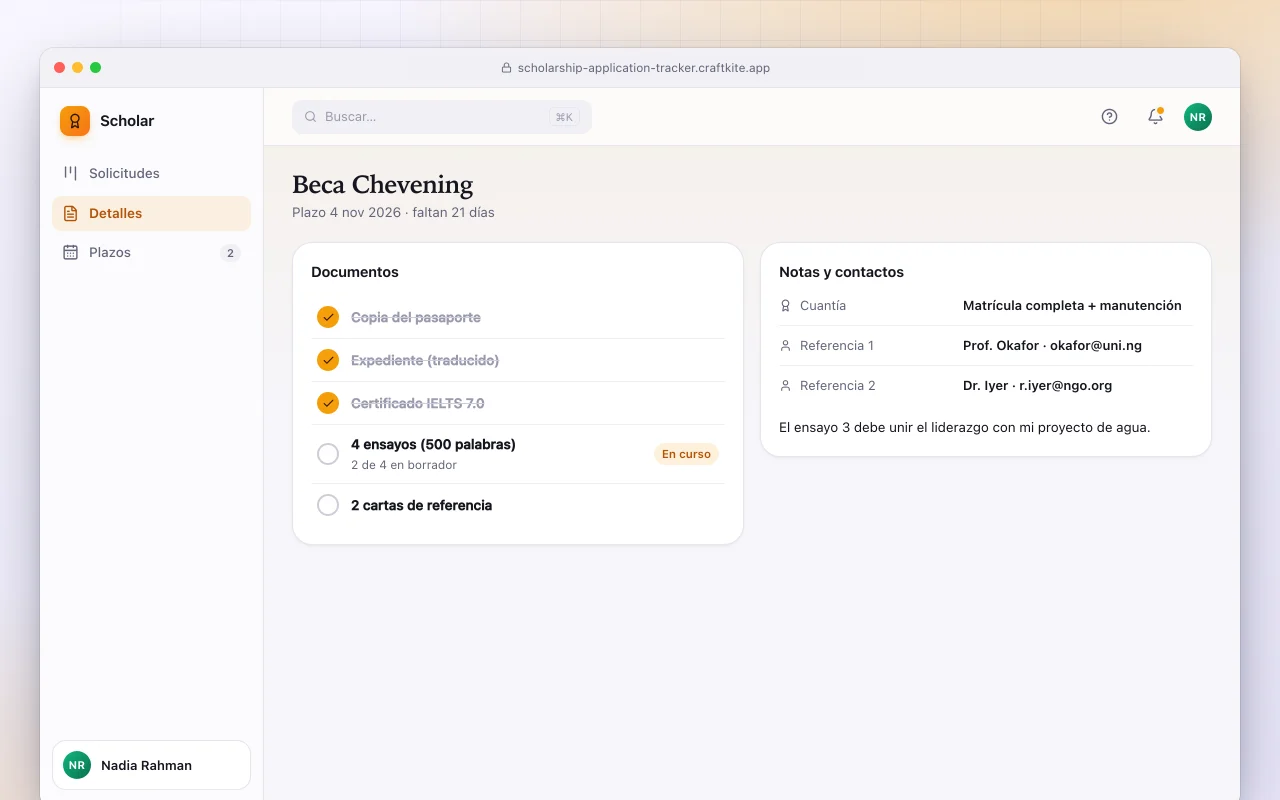
Task: Click the En curso status badge
Action: point(686,454)
